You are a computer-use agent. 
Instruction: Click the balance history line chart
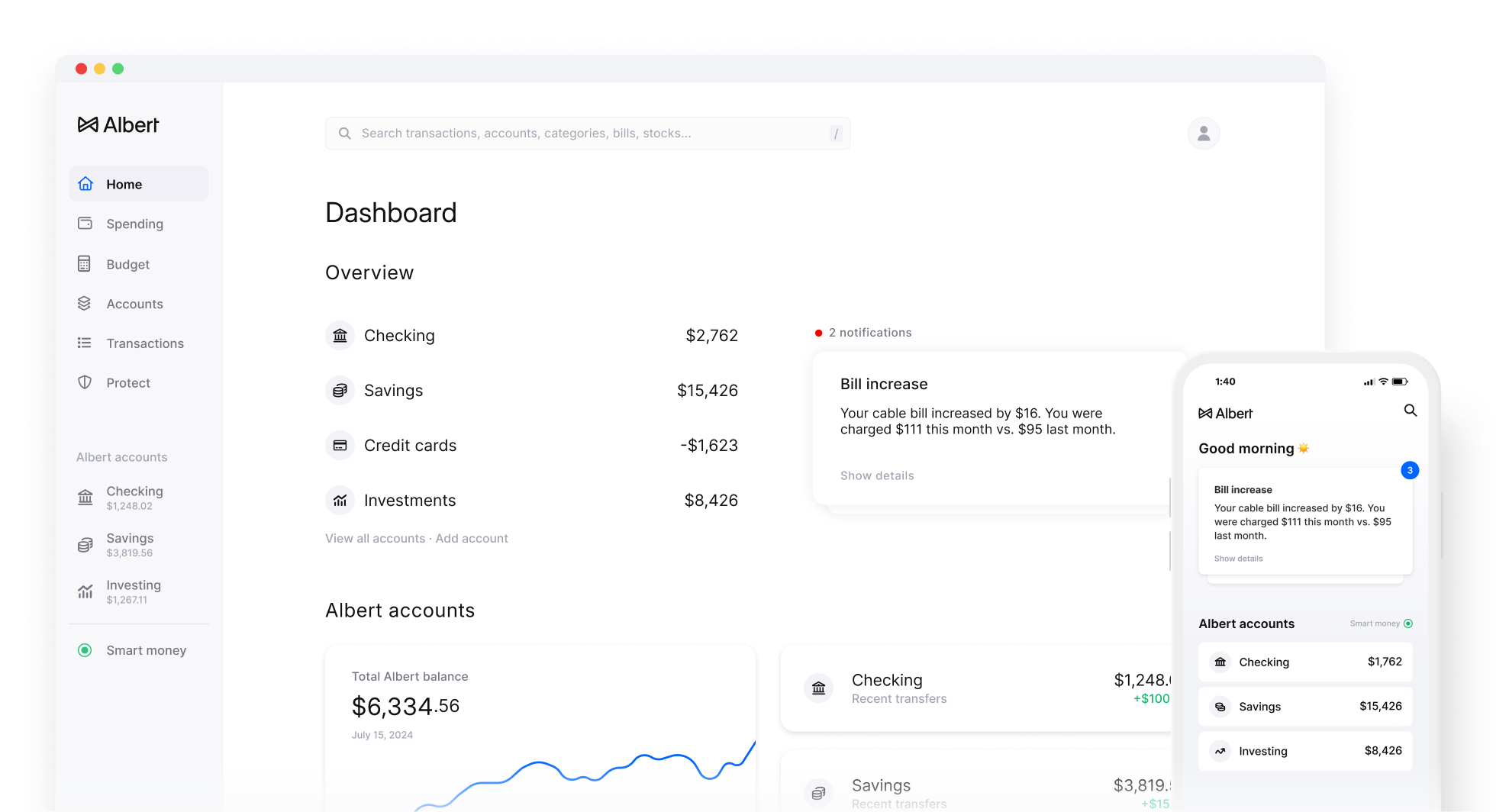pos(584,775)
